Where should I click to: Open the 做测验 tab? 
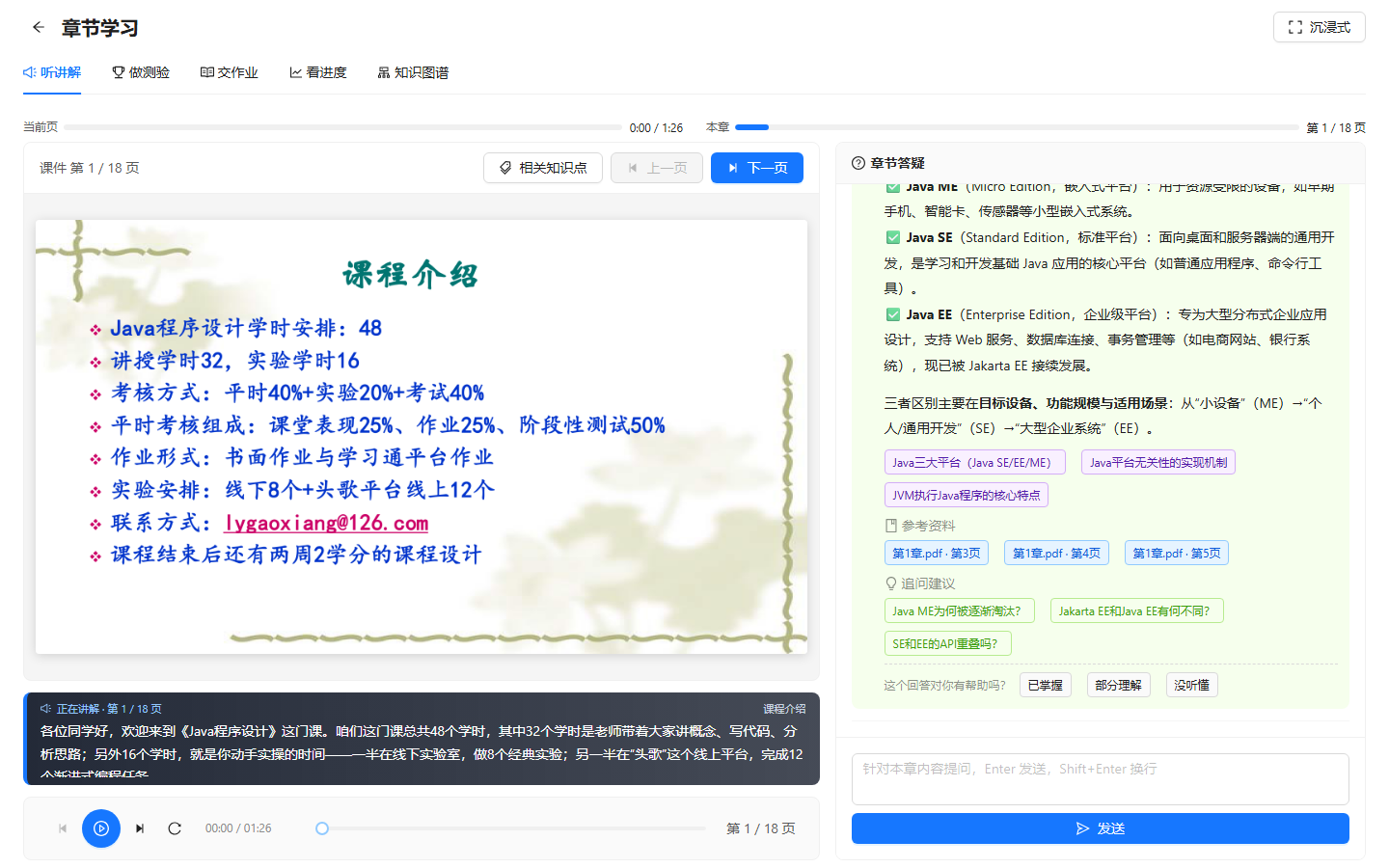point(141,72)
